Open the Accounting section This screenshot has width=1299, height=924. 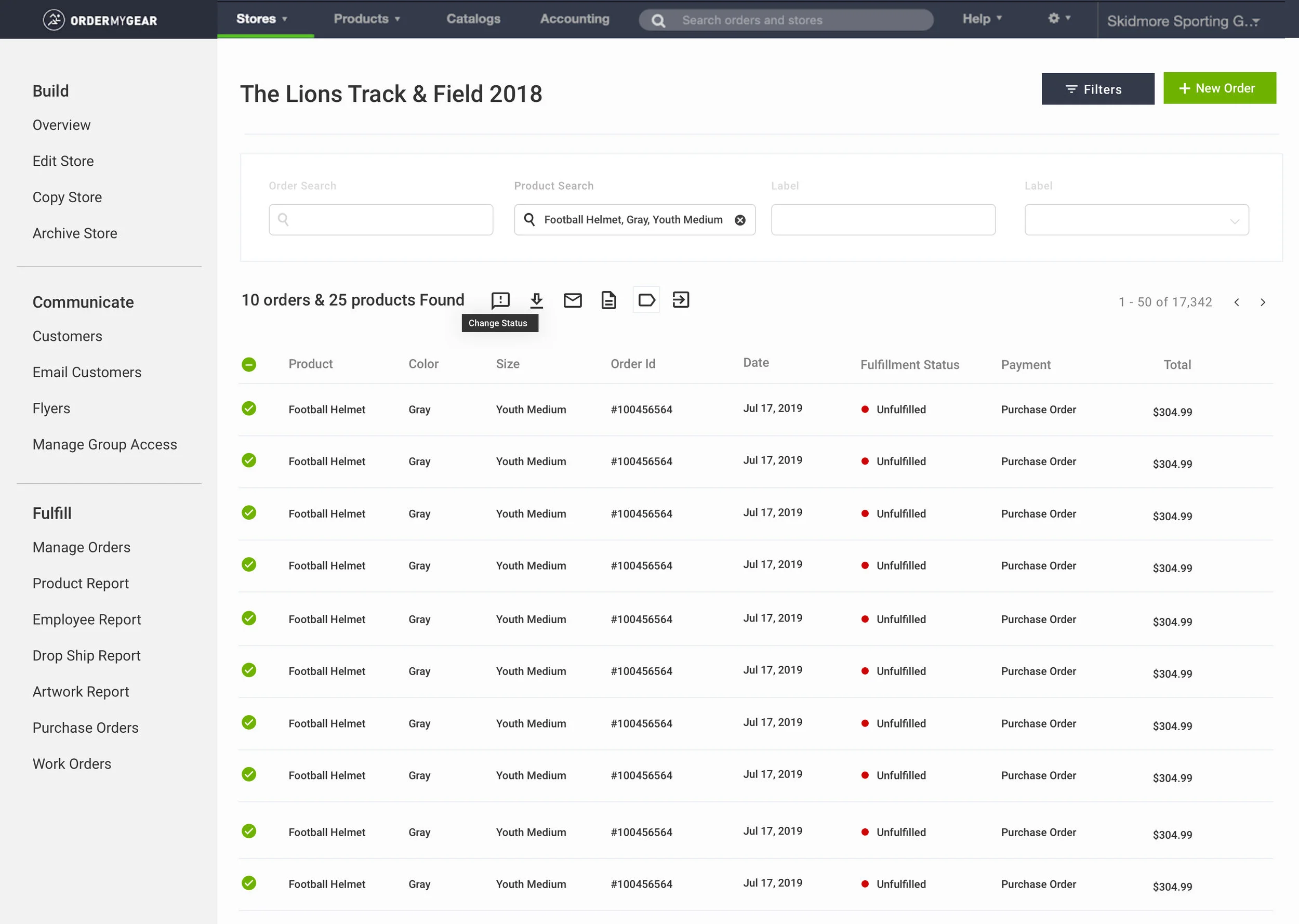[574, 19]
